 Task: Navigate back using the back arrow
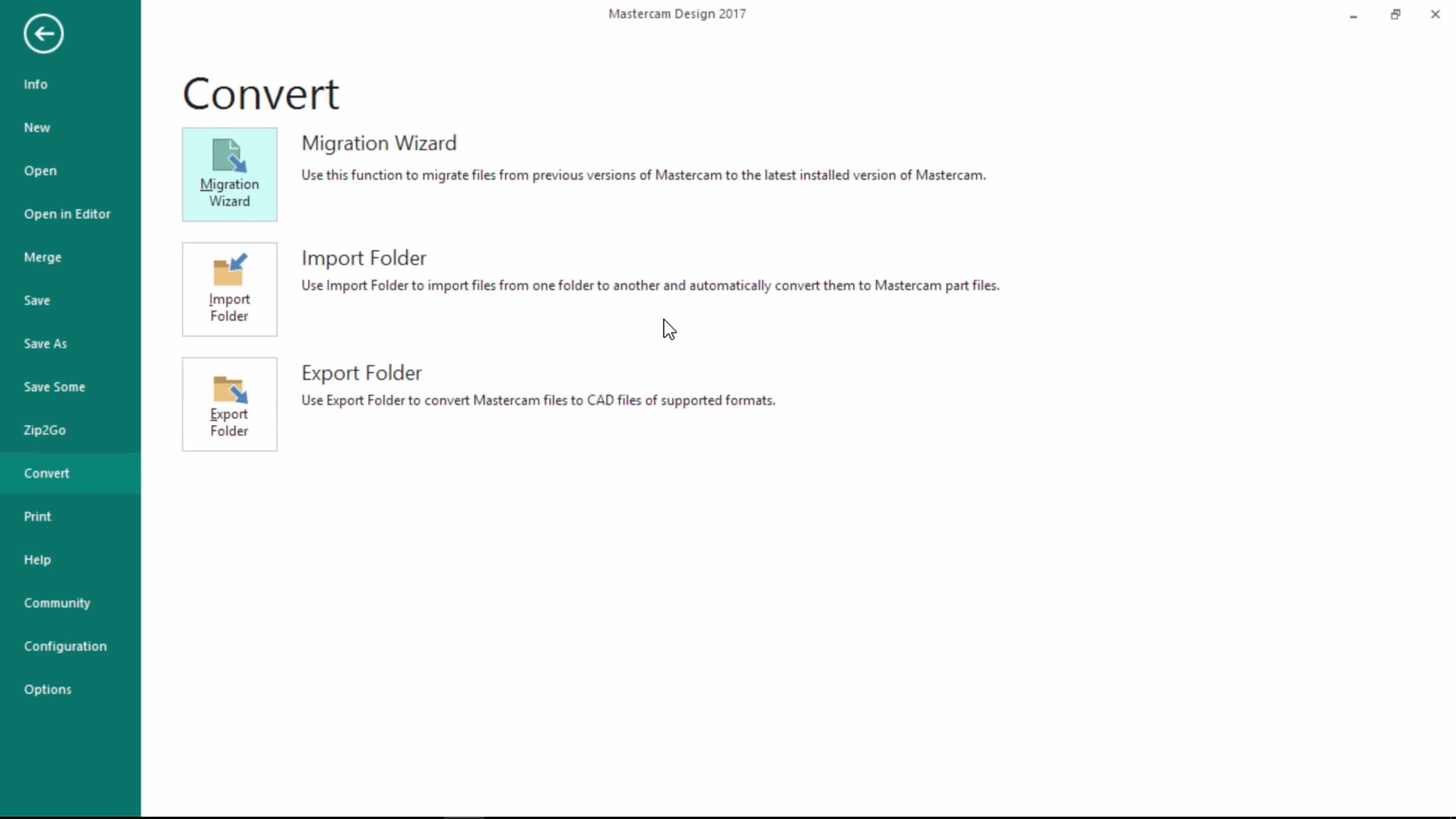[x=44, y=33]
